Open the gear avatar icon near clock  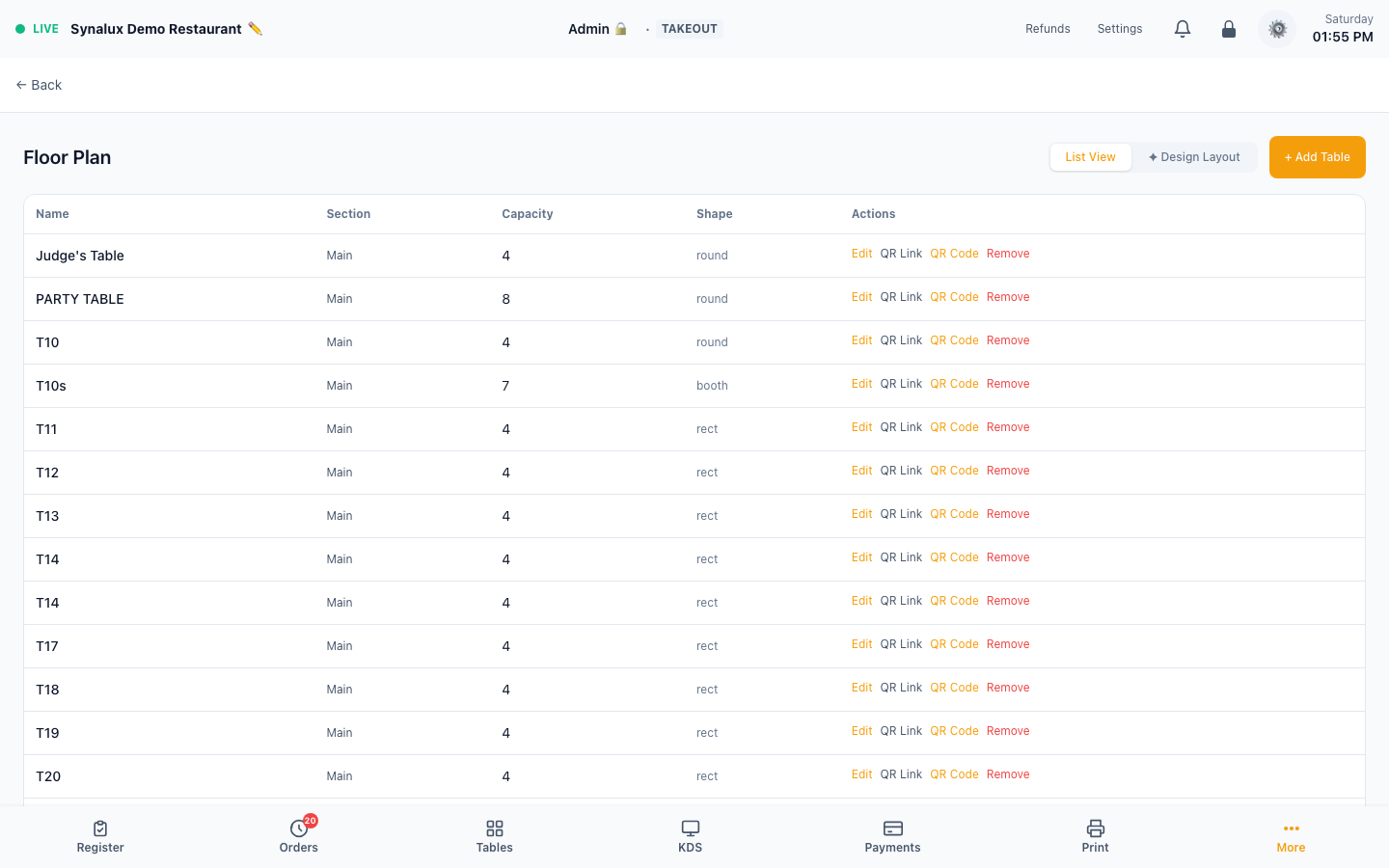(x=1277, y=29)
